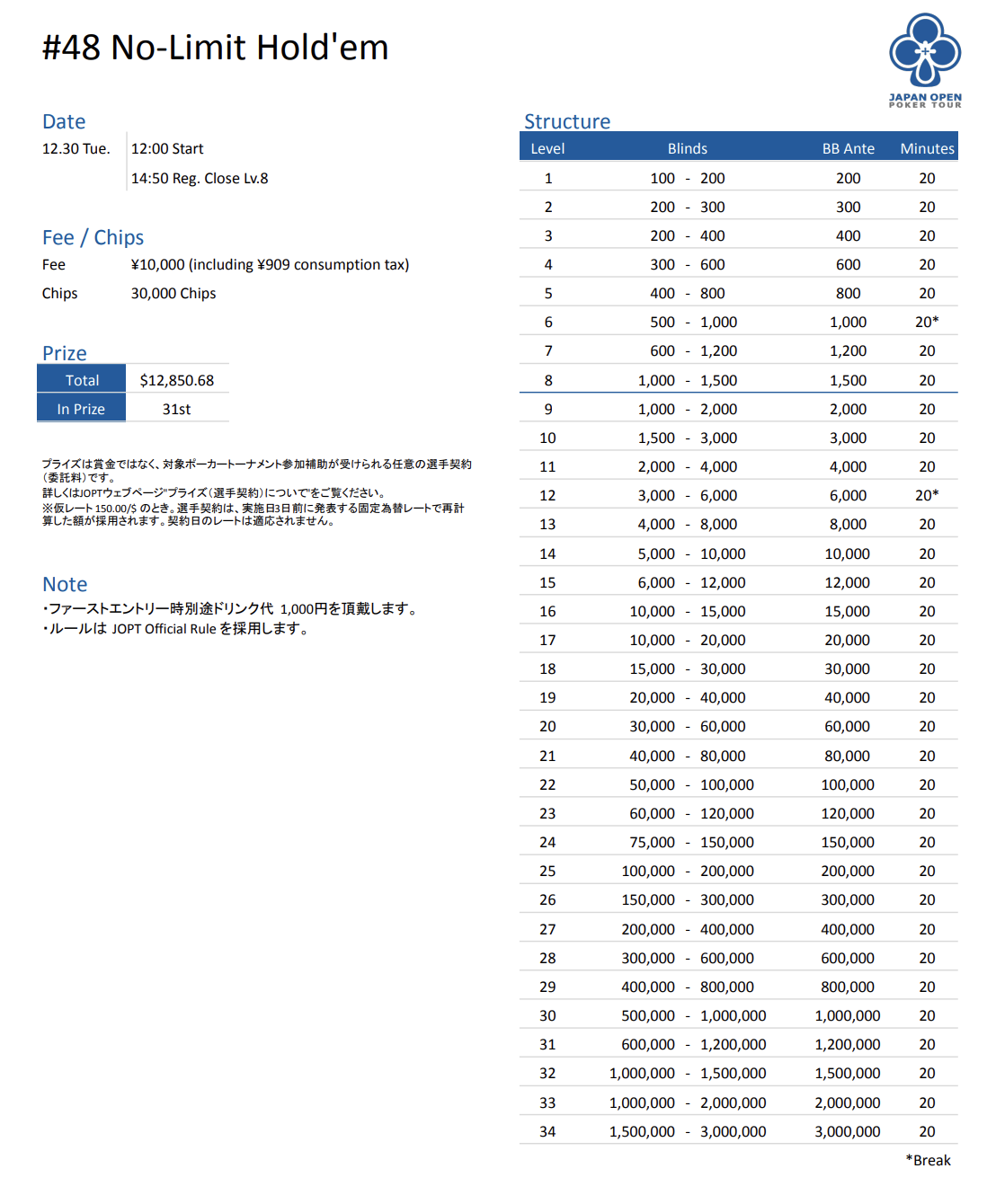Click the *Break footnote below the table
This screenshot has width=996, height=1204.
point(928,1160)
